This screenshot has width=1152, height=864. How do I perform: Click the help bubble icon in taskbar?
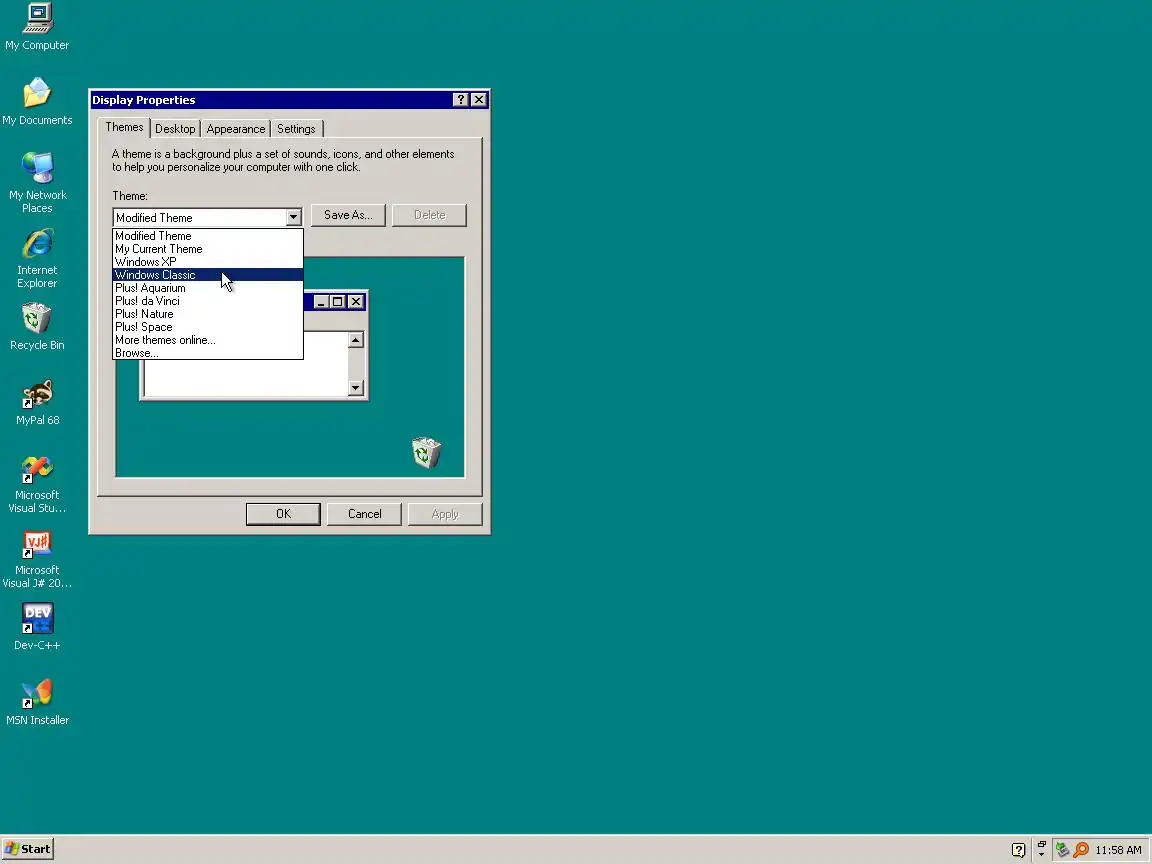pyautogui.click(x=1018, y=850)
